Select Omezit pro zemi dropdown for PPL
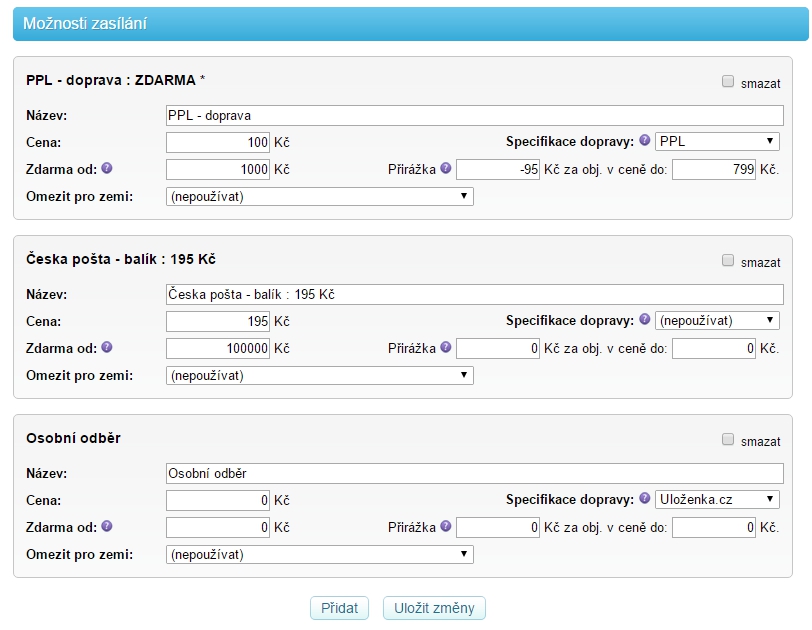This screenshot has width=812, height=630. [319, 197]
